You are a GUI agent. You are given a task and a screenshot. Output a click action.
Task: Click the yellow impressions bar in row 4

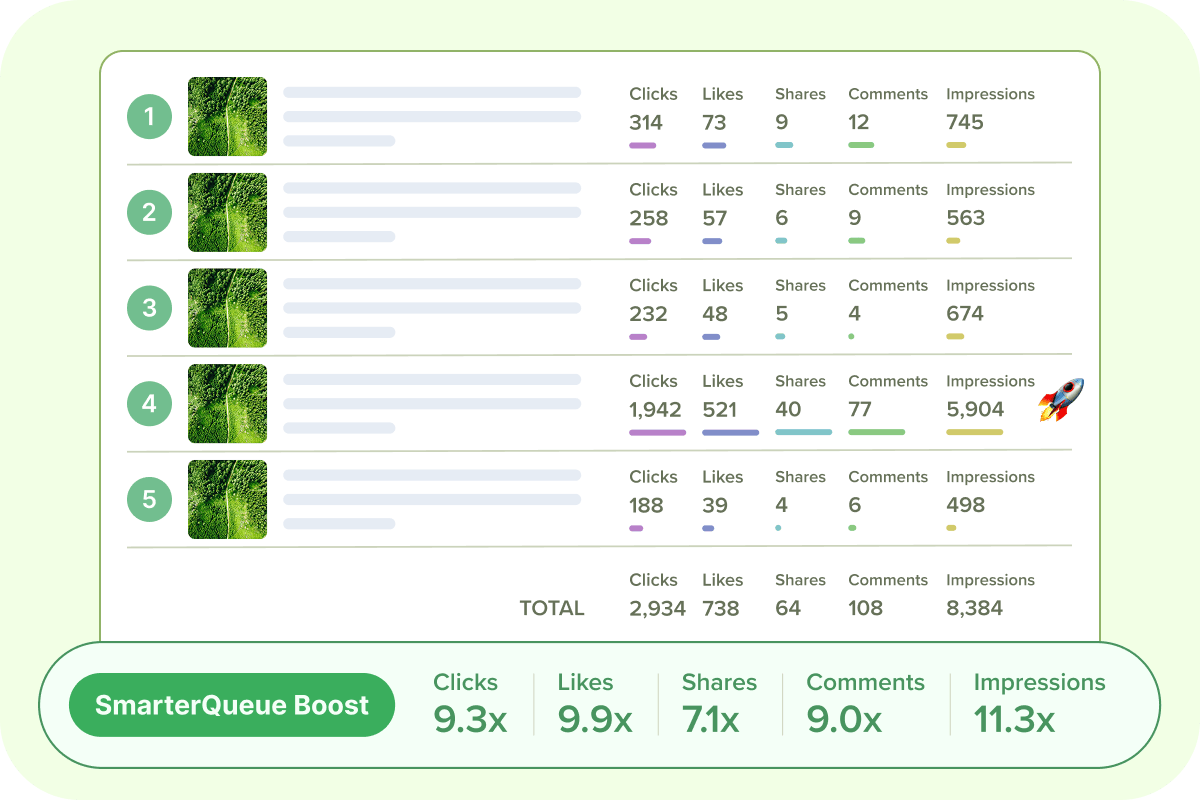[975, 432]
